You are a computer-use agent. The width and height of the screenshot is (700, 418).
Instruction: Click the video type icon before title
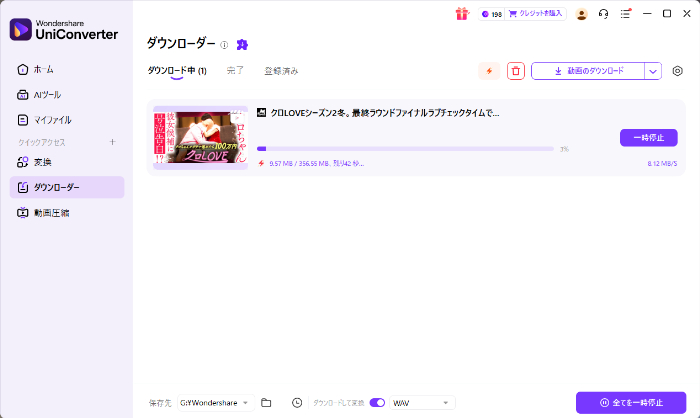262,113
